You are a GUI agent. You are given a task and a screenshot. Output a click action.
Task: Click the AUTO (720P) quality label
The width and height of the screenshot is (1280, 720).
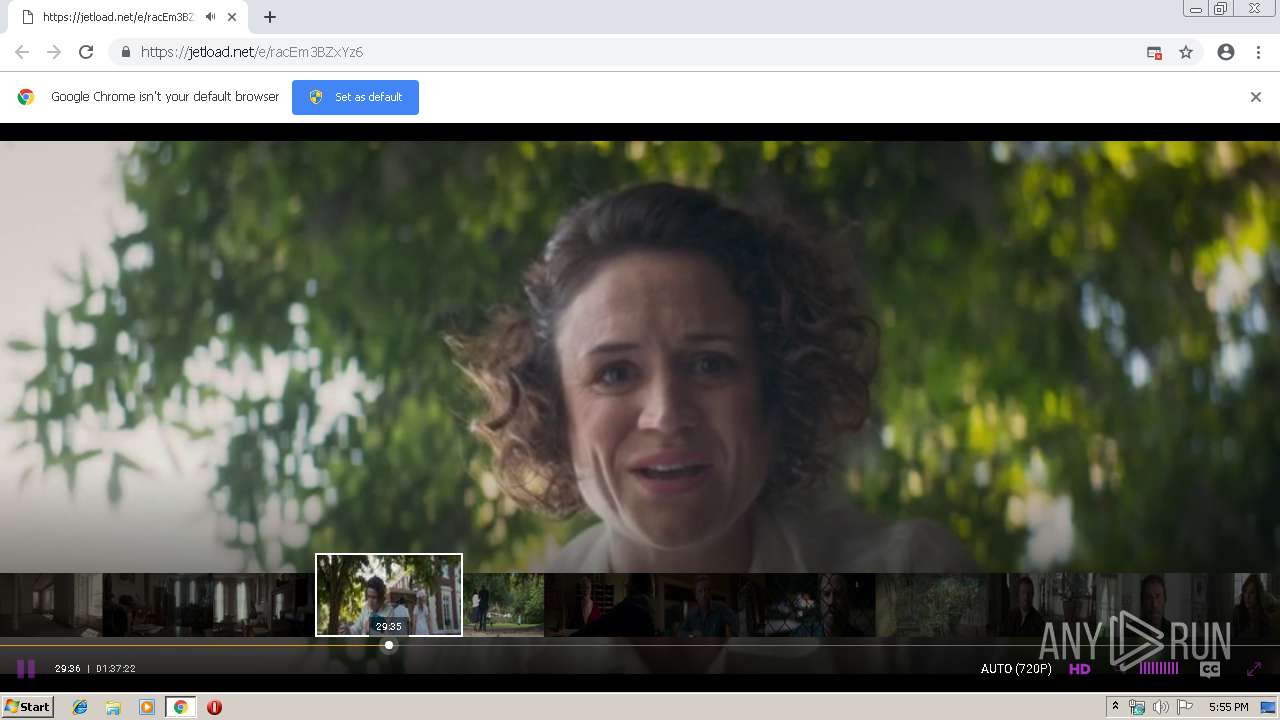point(1016,669)
